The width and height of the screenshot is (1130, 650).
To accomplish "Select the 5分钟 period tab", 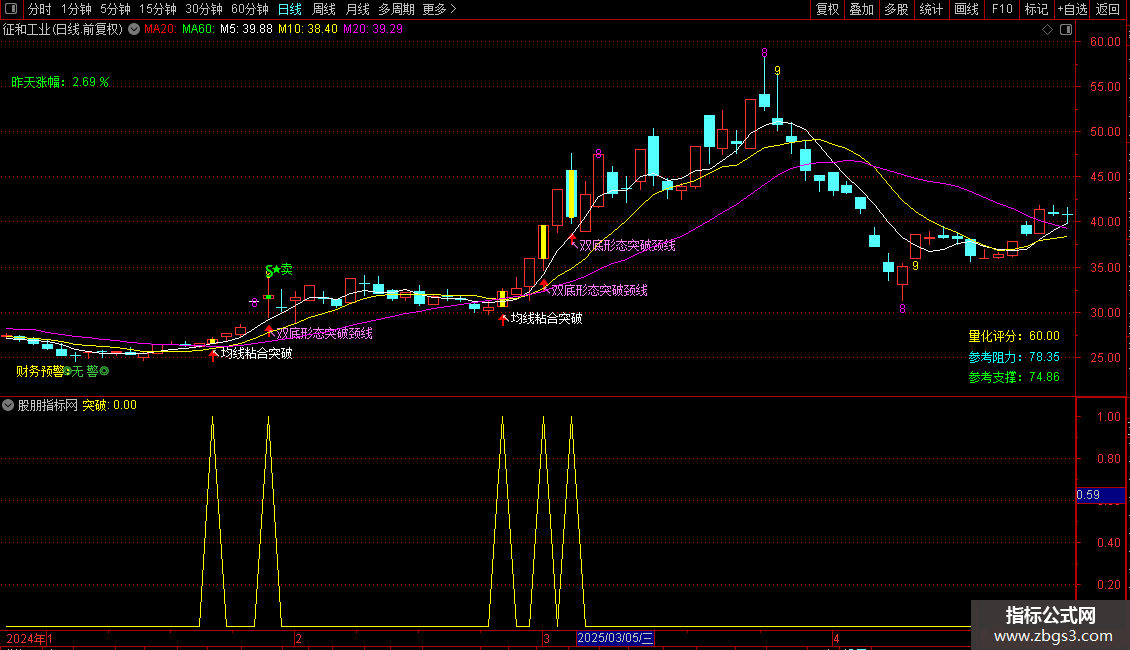I will coord(115,9).
